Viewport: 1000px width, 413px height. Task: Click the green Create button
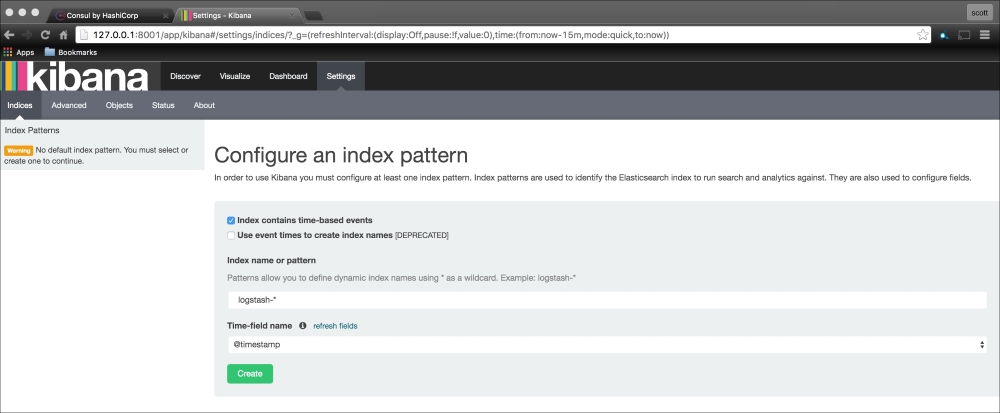point(250,373)
